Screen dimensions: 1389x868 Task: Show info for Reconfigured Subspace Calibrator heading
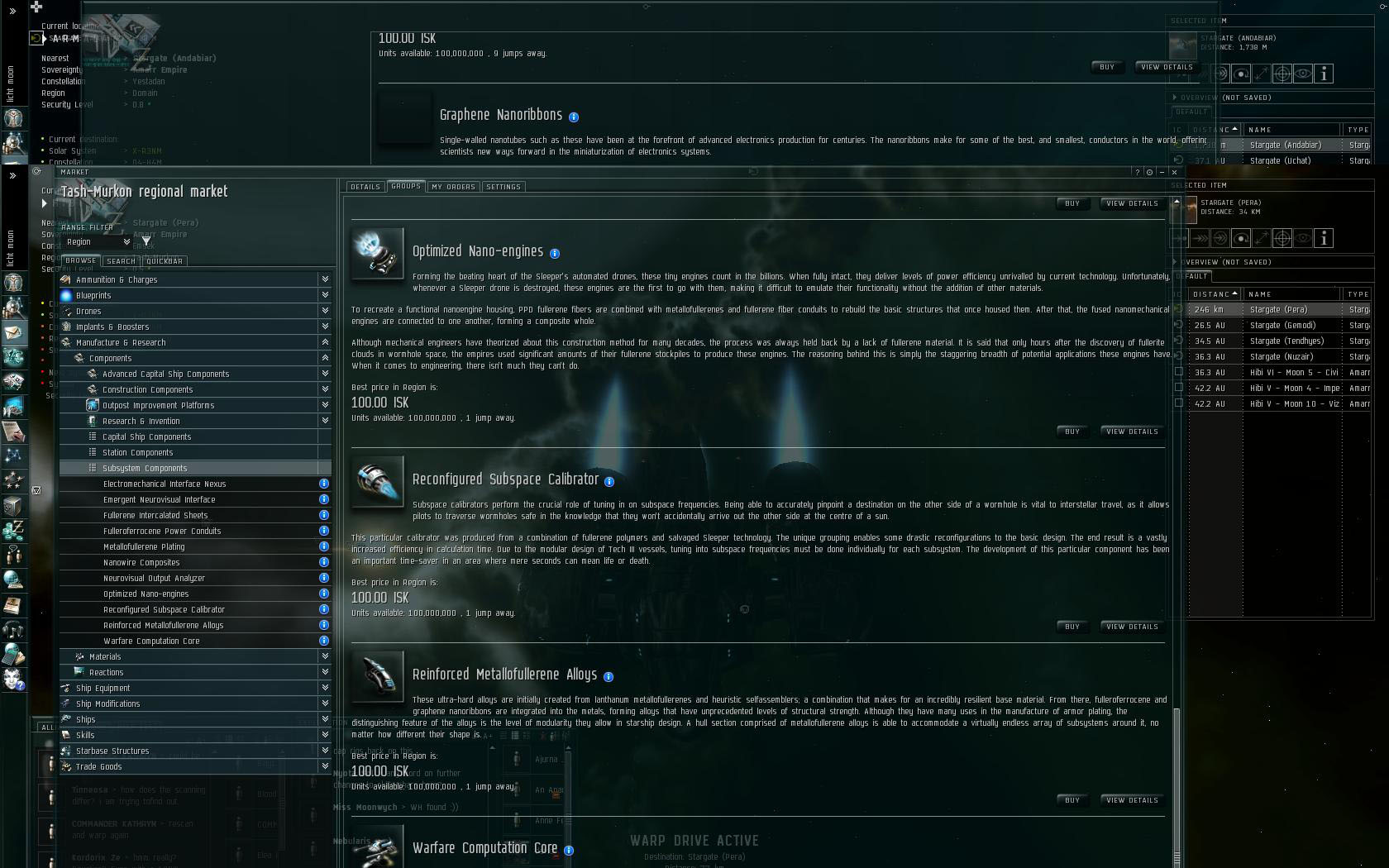click(x=609, y=482)
